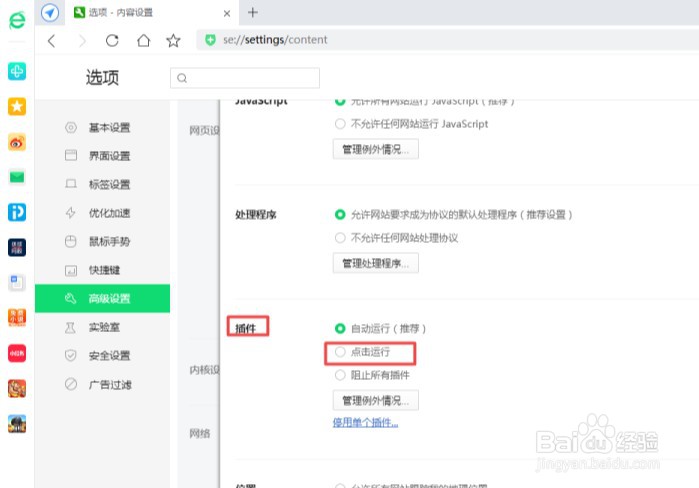Open 快捷键 in settings sidebar

pos(103,270)
